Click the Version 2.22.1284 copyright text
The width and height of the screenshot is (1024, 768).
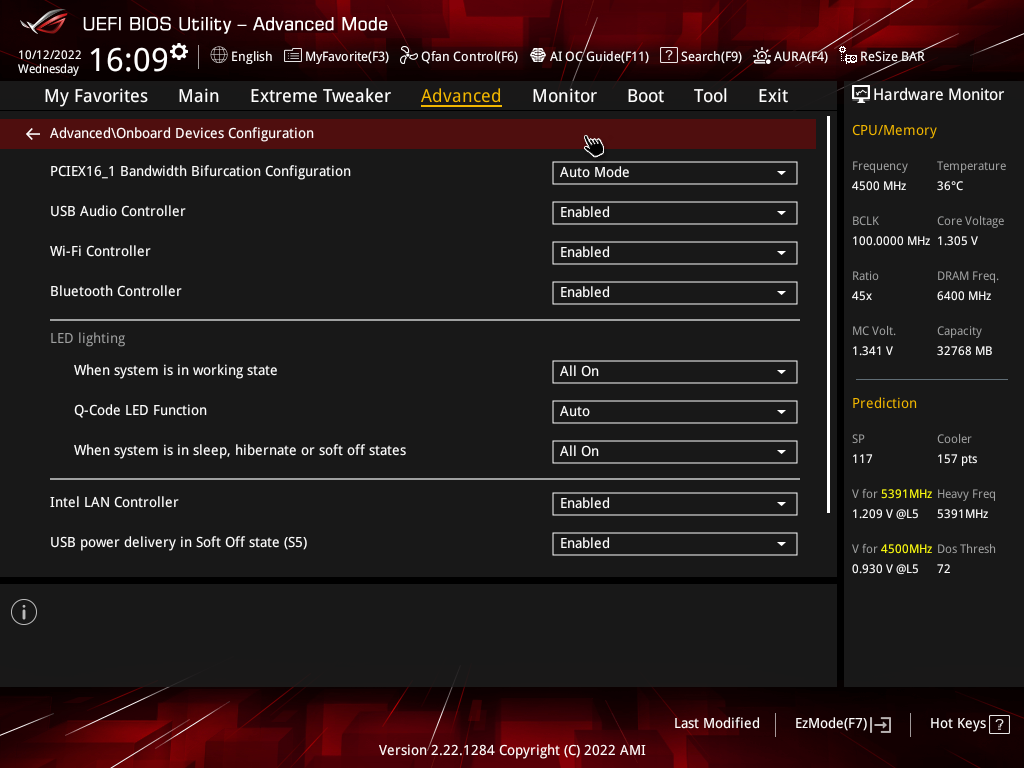tap(512, 750)
